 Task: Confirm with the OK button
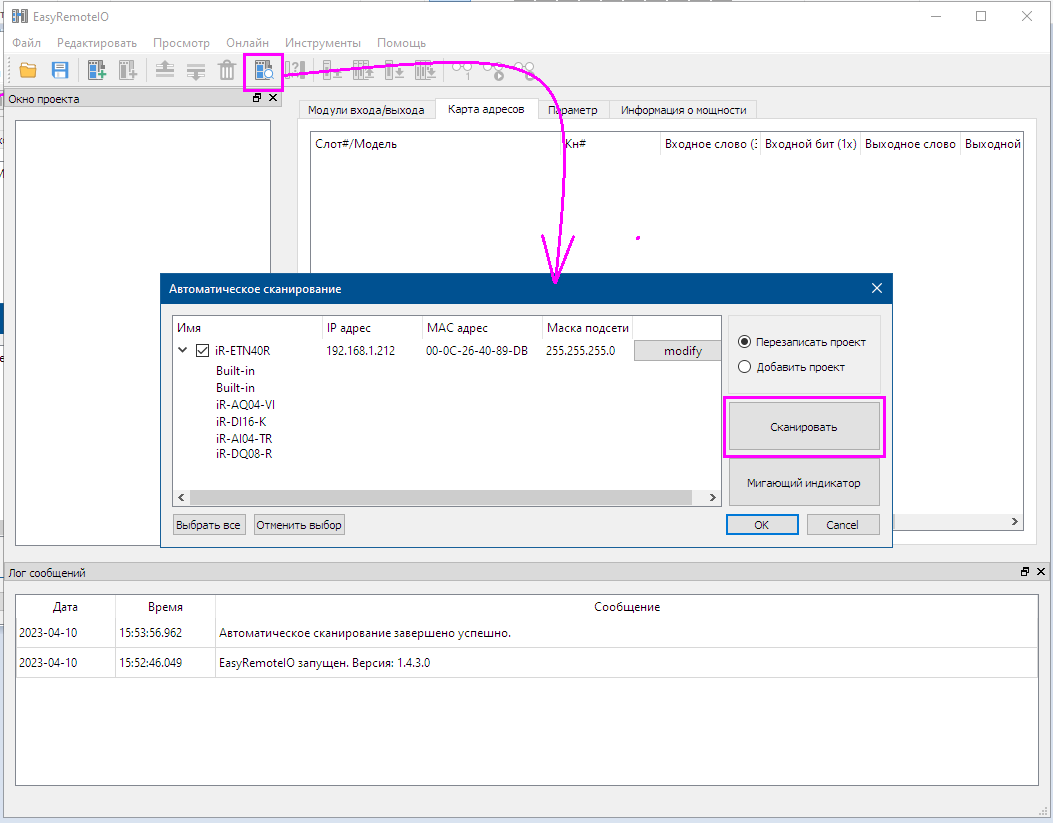pyautogui.click(x=762, y=525)
